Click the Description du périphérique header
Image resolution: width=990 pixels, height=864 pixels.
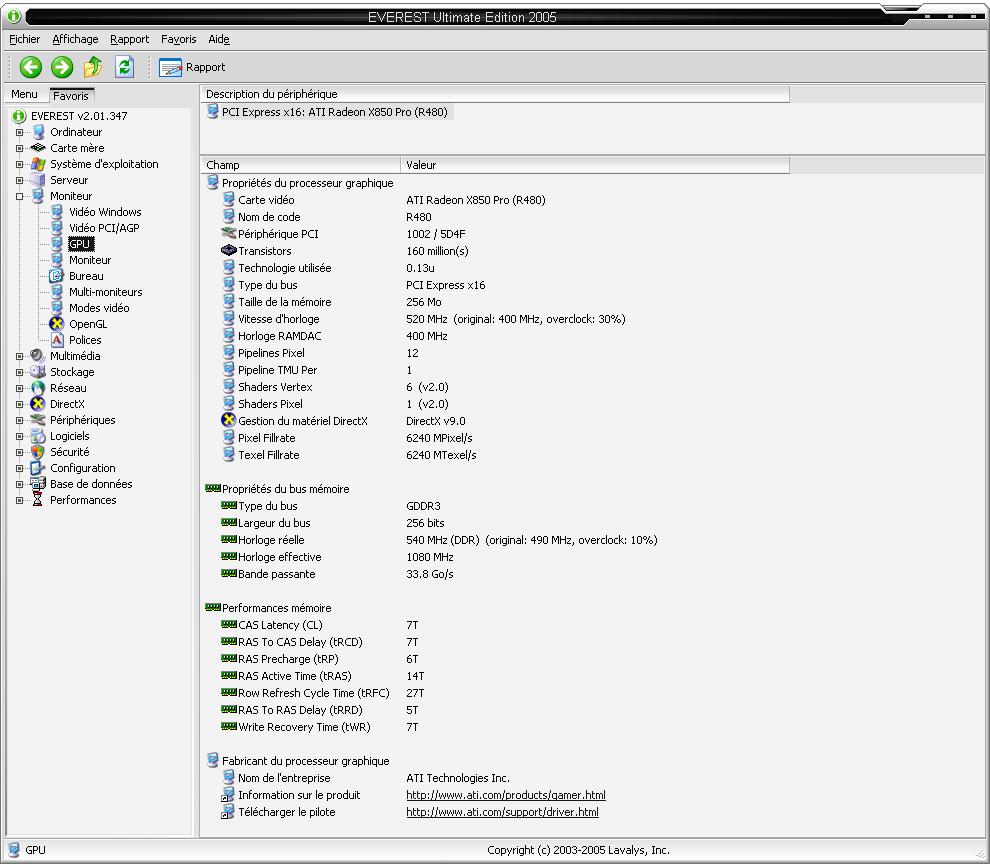(495, 94)
